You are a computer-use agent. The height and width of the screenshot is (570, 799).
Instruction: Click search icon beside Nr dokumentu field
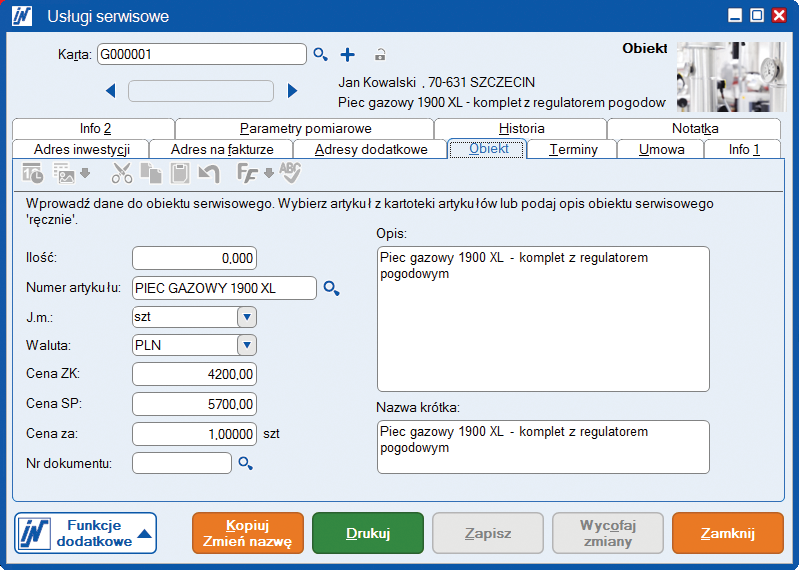pos(246,463)
